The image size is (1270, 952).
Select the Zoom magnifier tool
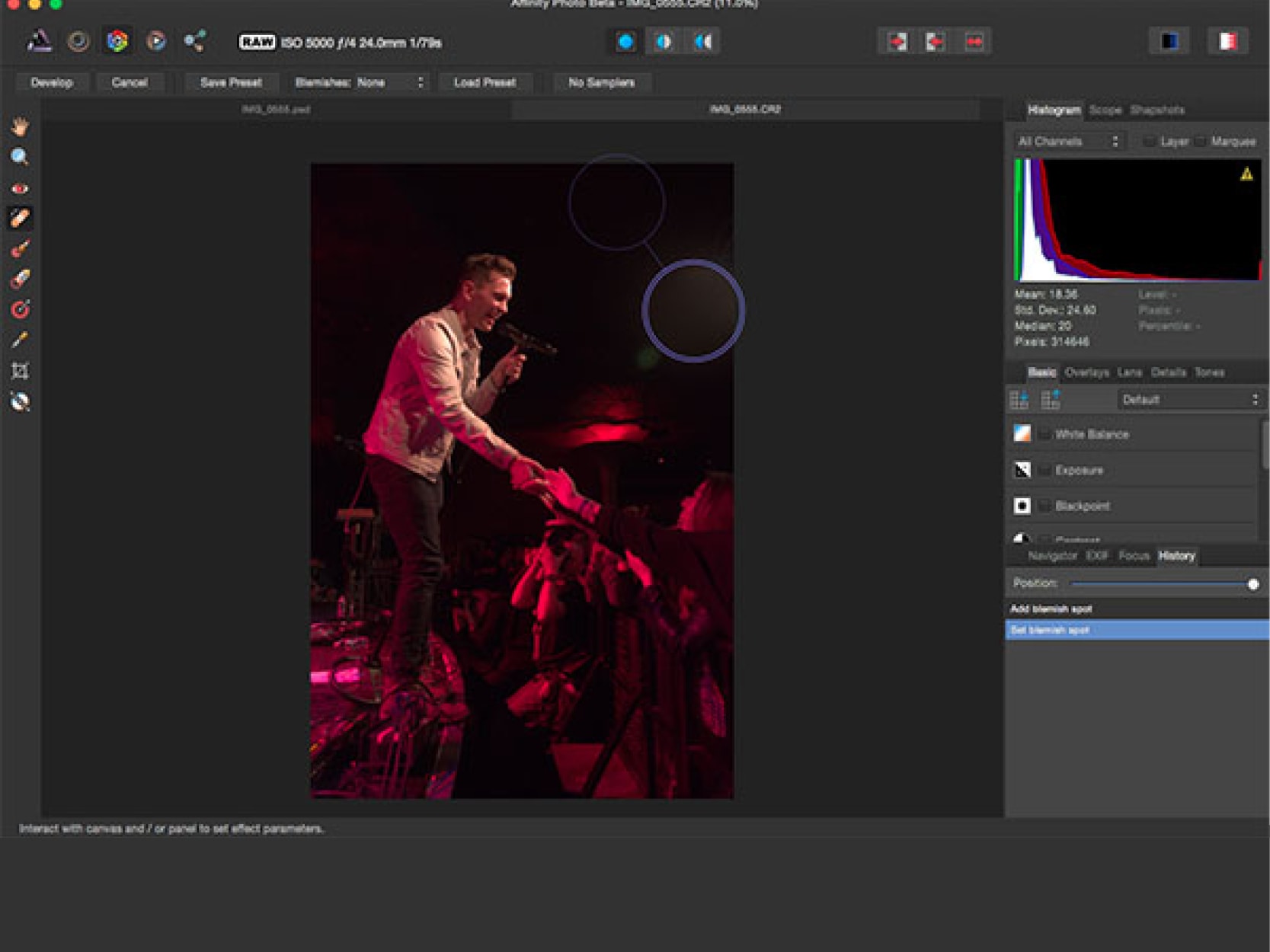(x=20, y=157)
